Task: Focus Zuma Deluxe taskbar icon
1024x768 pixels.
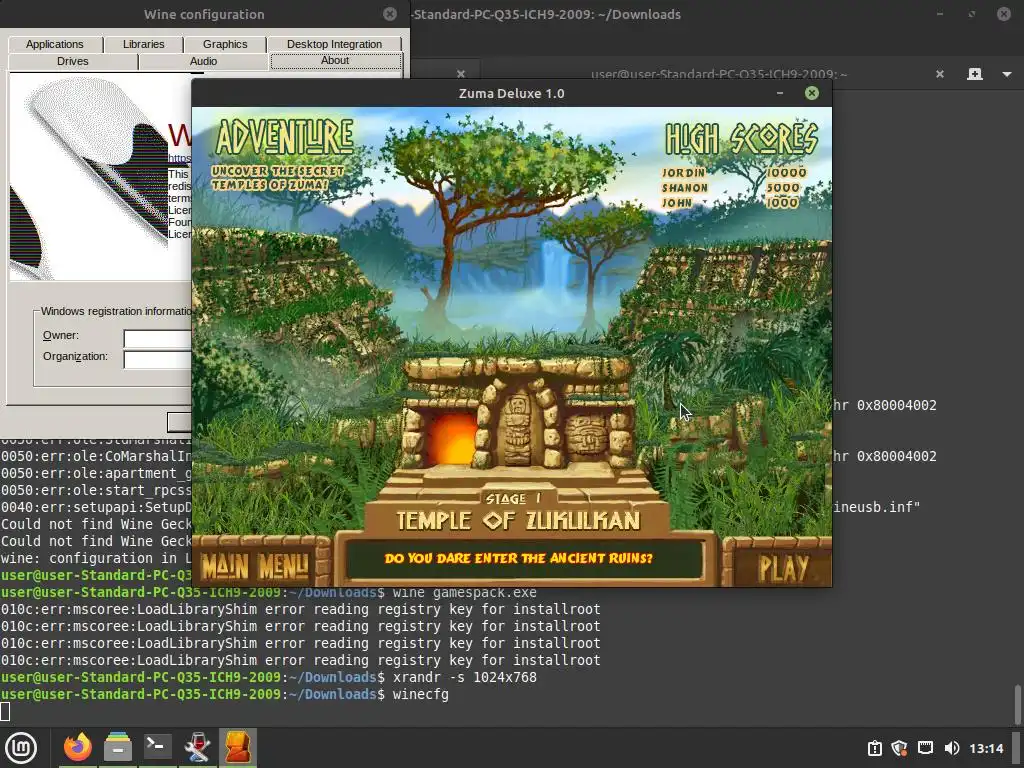Action: pos(238,748)
